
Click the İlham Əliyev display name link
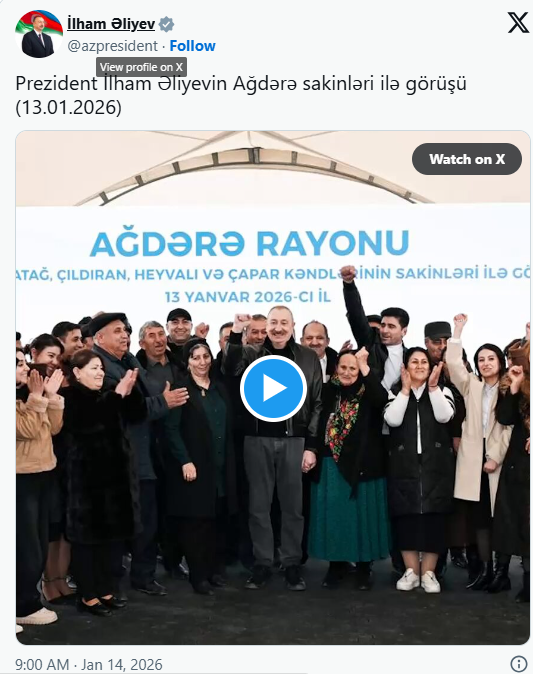point(111,24)
